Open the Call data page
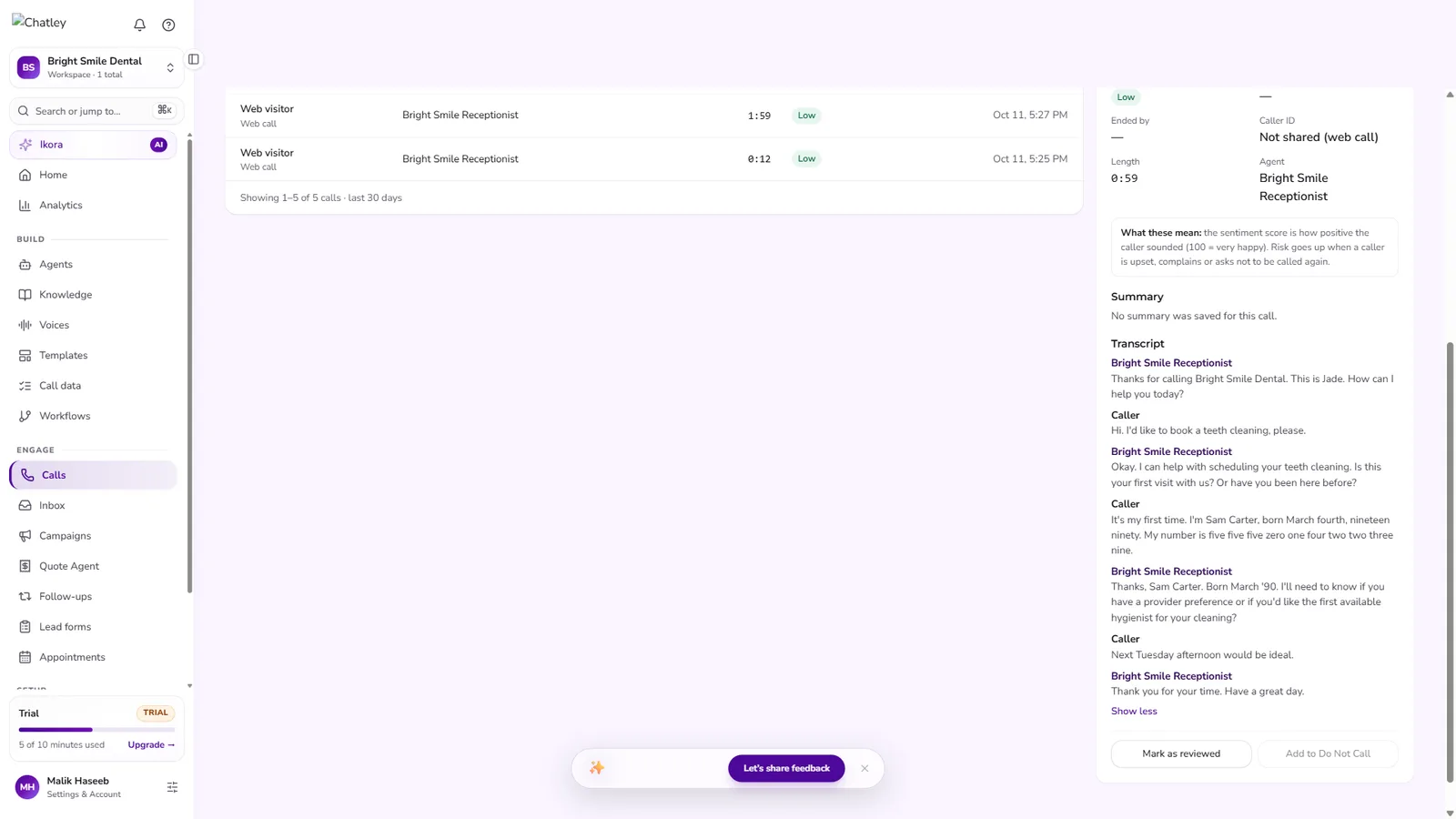This screenshot has width=1456, height=819. click(93, 386)
